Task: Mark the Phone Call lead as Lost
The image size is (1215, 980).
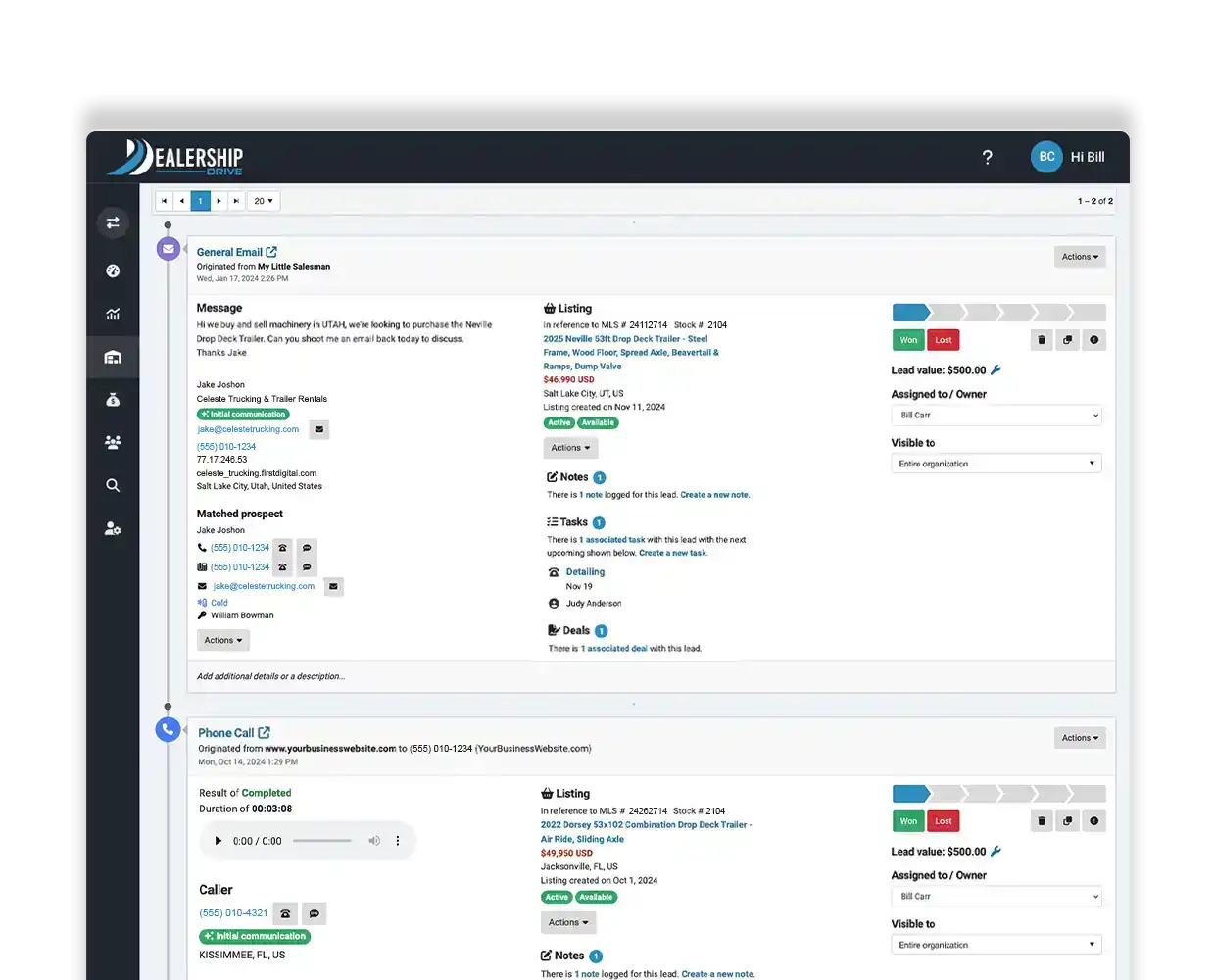Action: pos(943,821)
